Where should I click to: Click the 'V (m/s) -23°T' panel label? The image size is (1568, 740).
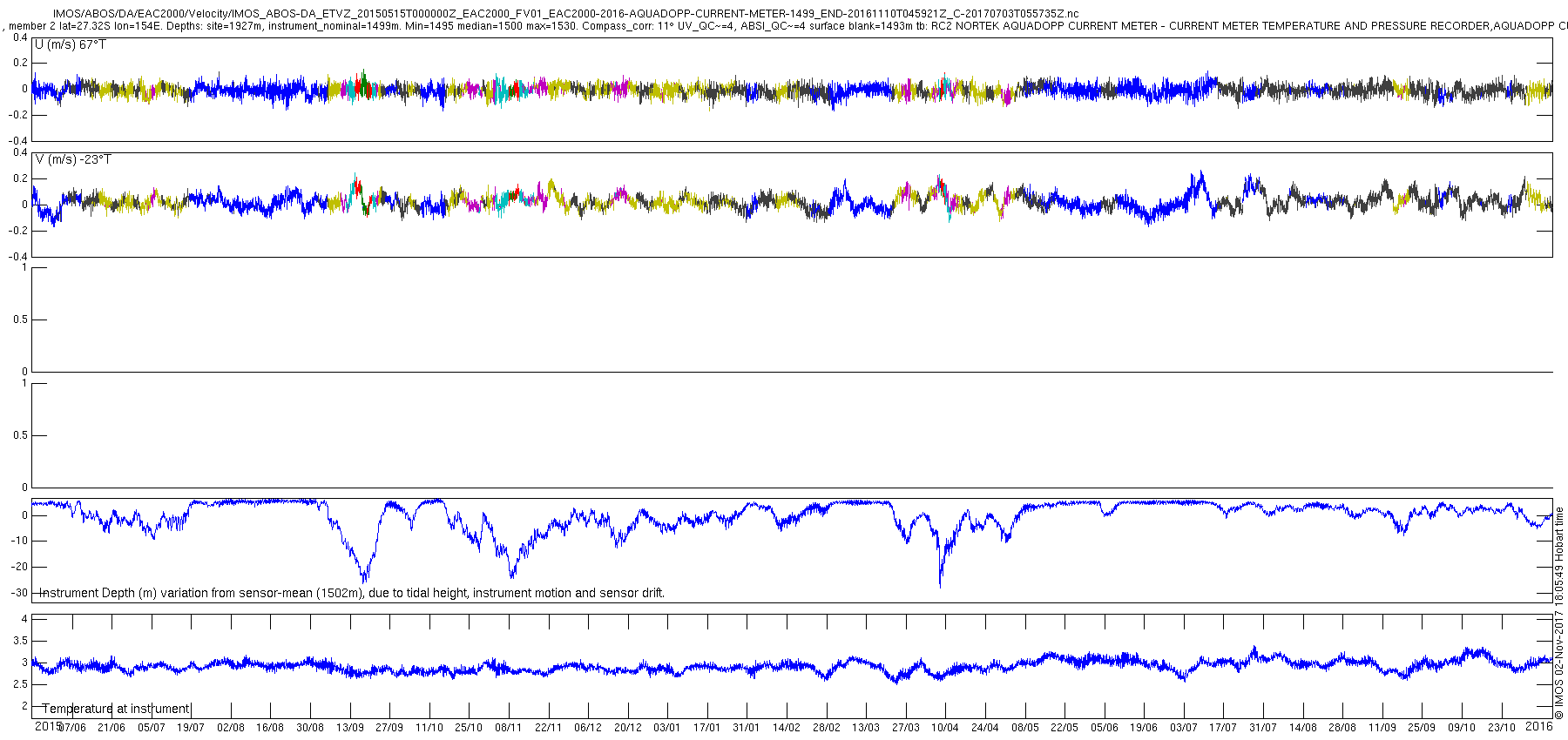point(73,159)
